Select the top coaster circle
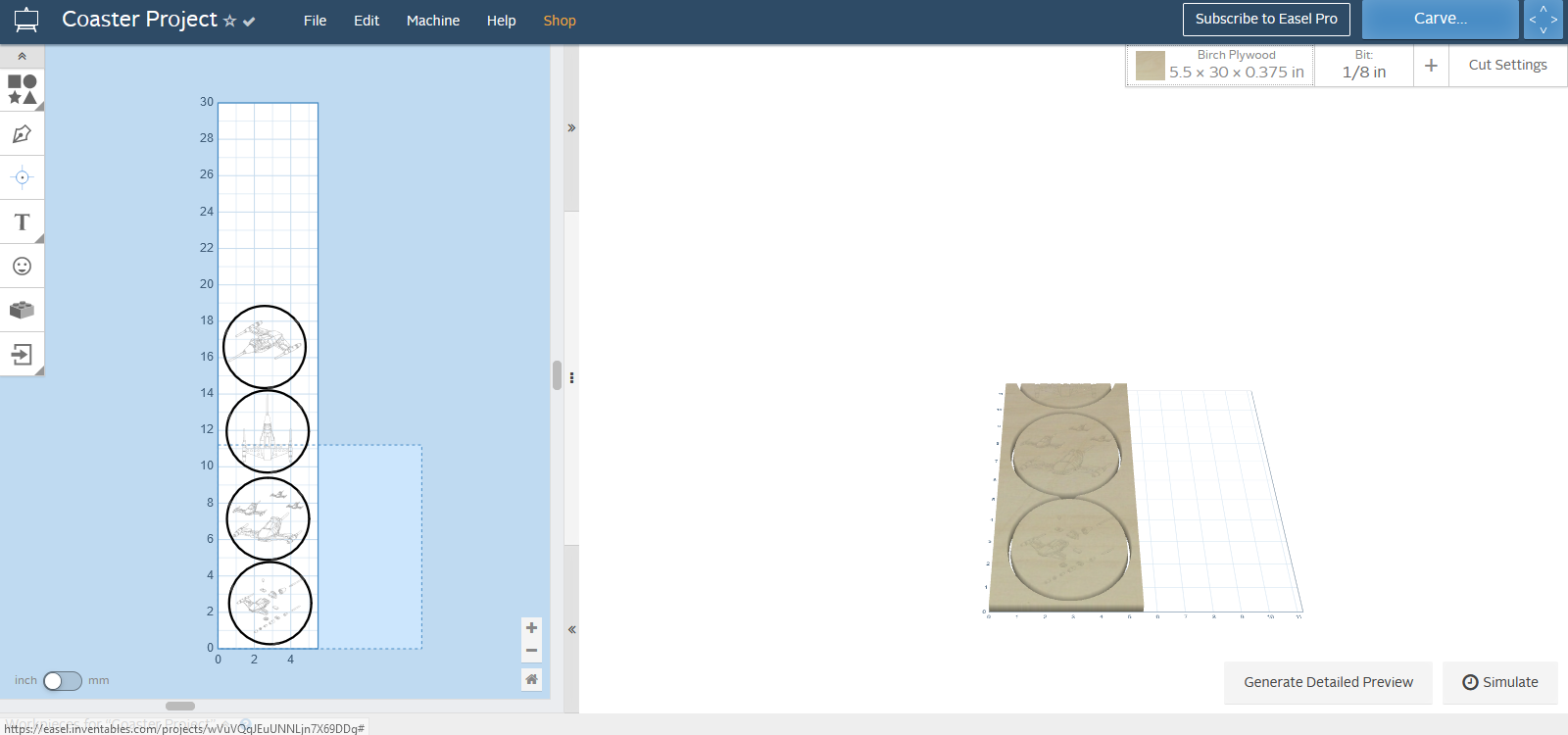 point(265,347)
